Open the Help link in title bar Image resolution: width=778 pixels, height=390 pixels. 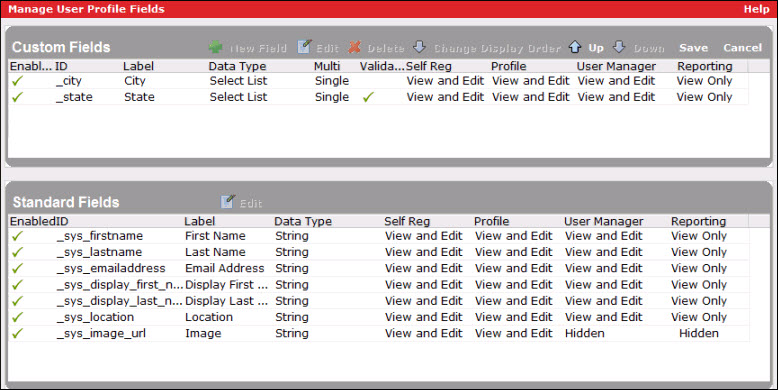[x=756, y=9]
